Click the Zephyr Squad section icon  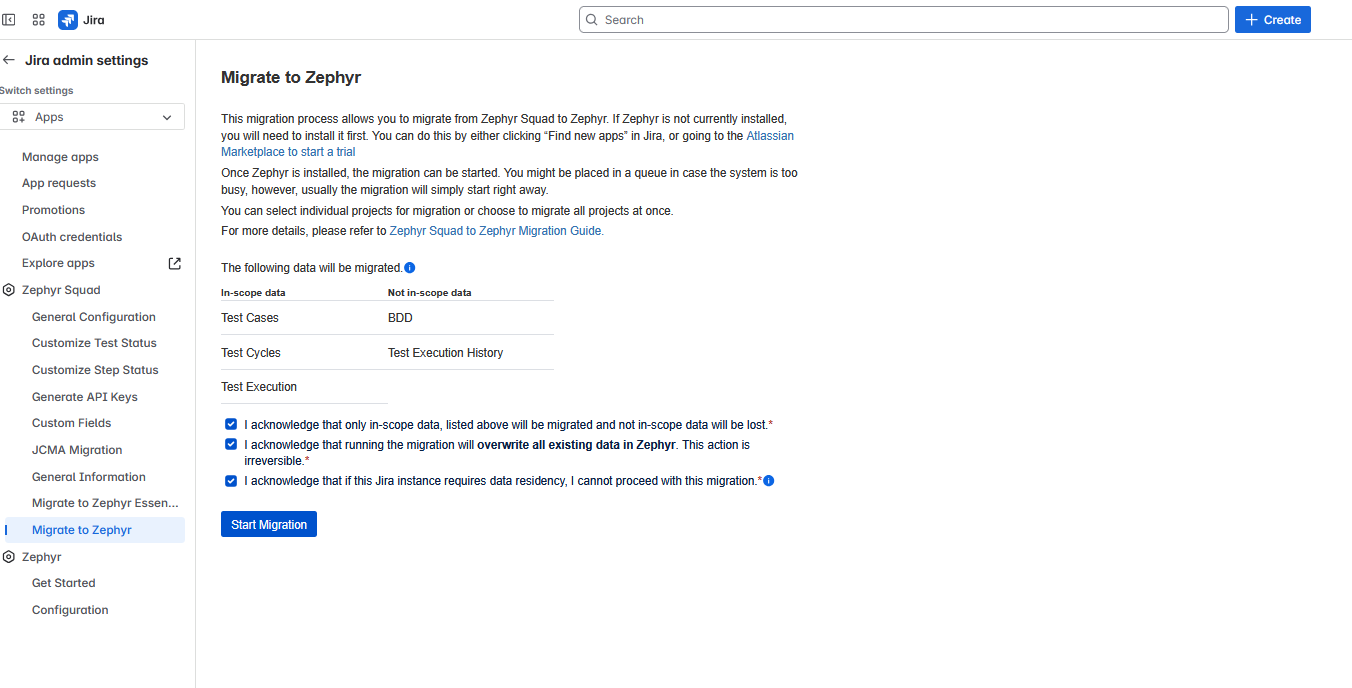click(x=9, y=290)
